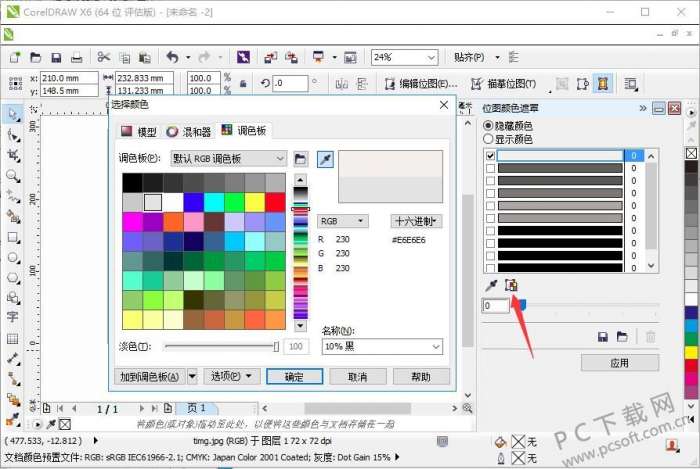The width and height of the screenshot is (700, 469).
Task: Click the eyedropper in the color mask panel
Action: pos(490,285)
